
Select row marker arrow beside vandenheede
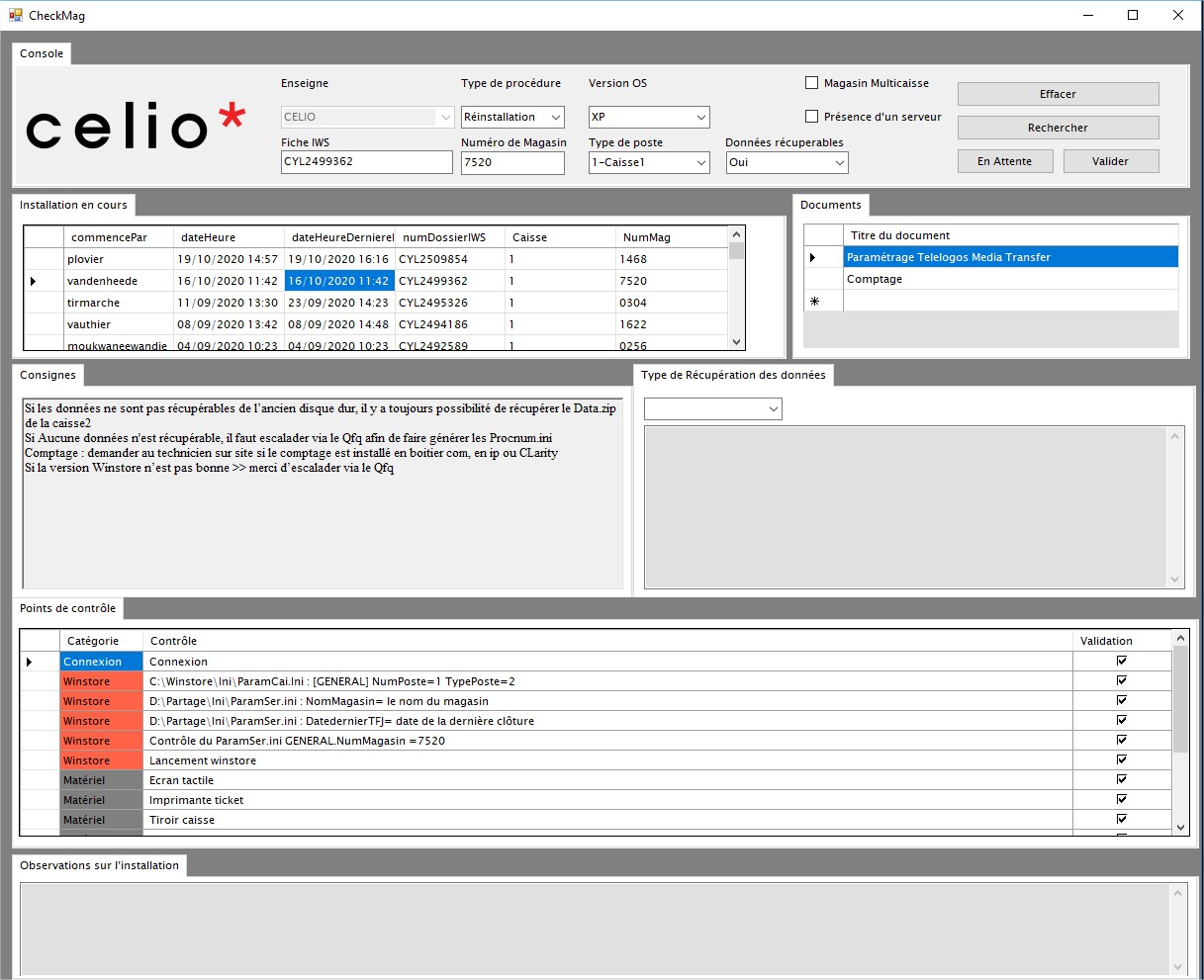click(34, 282)
